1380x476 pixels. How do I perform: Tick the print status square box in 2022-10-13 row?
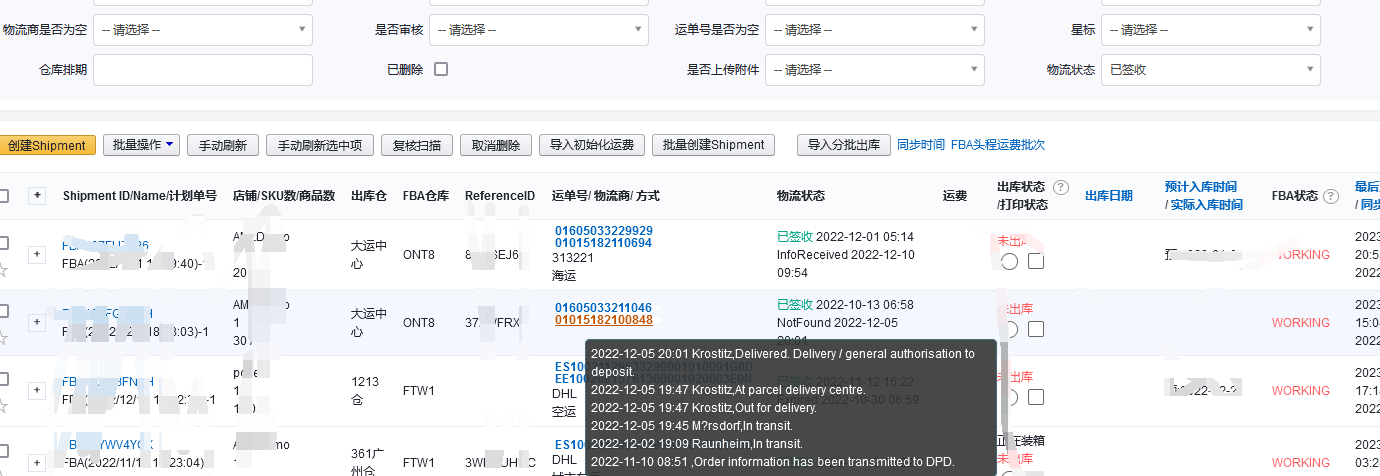[1036, 329]
